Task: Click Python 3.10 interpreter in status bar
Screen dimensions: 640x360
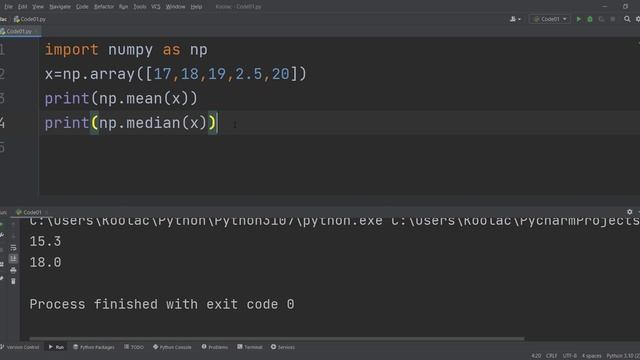Action: point(623,356)
